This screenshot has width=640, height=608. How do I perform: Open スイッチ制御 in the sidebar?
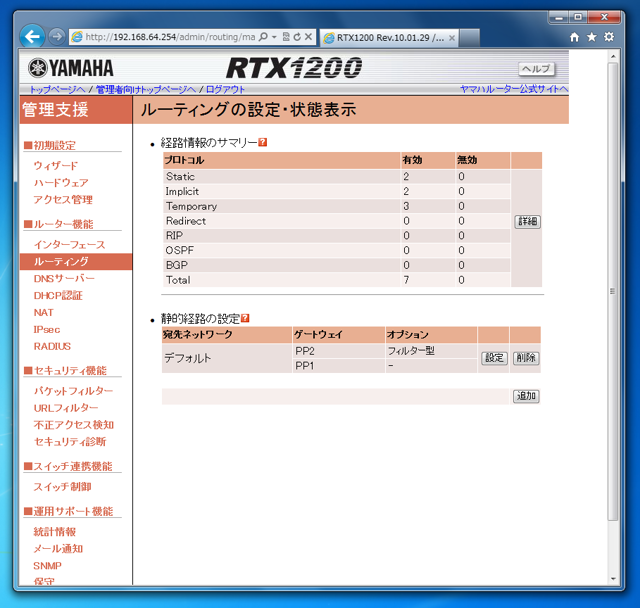[x=62, y=486]
